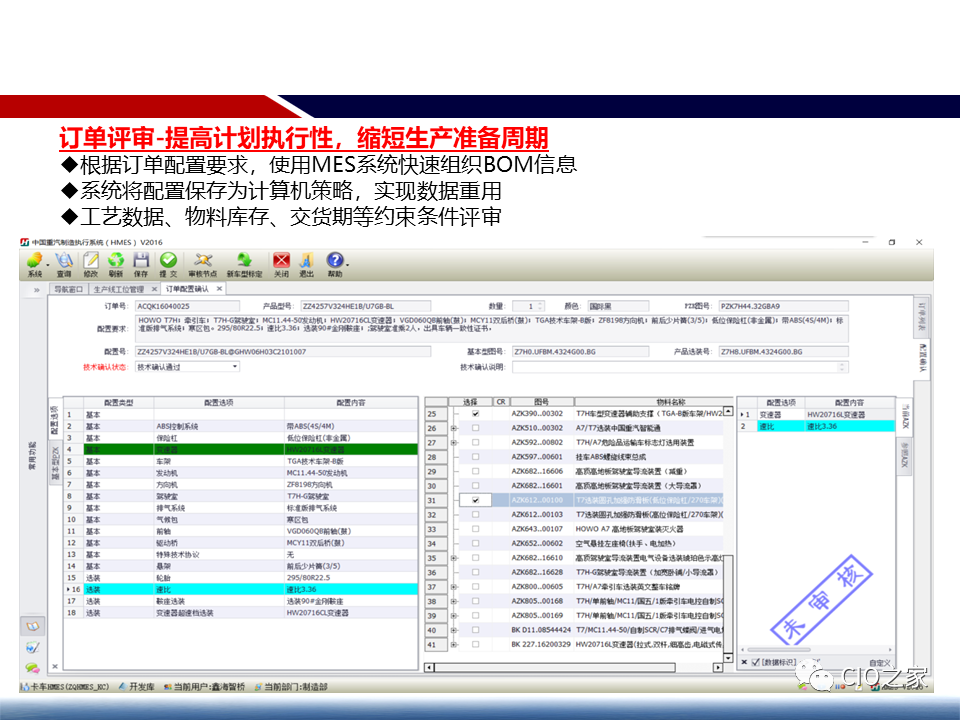
Task: Click the 当前部门 status bar icon
Action: [x=258, y=686]
